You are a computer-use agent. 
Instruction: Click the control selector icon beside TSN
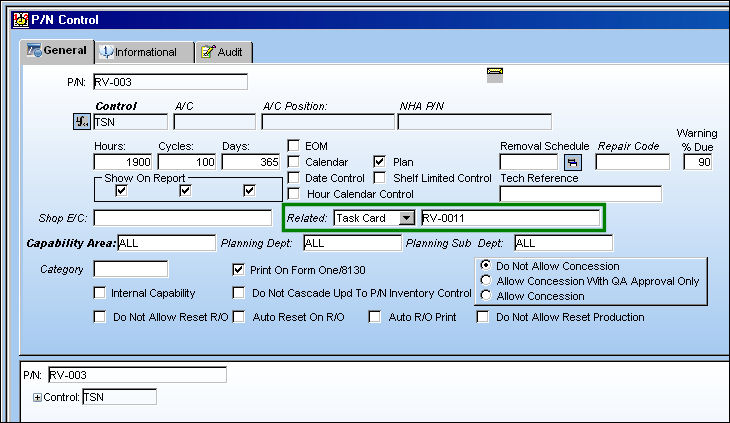(82, 122)
